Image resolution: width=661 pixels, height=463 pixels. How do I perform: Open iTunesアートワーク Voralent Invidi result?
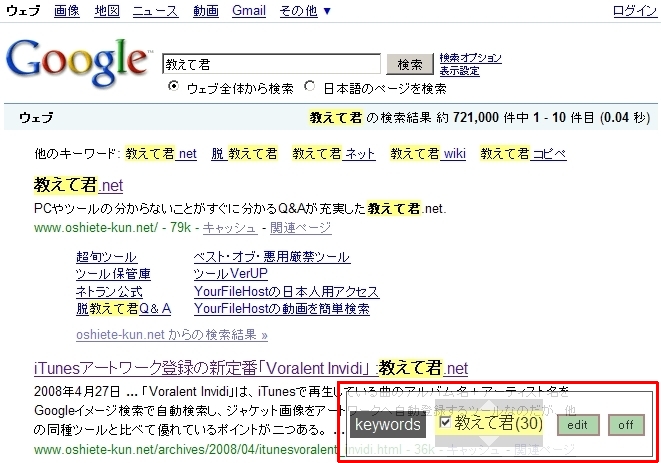pyautogui.click(x=251, y=368)
